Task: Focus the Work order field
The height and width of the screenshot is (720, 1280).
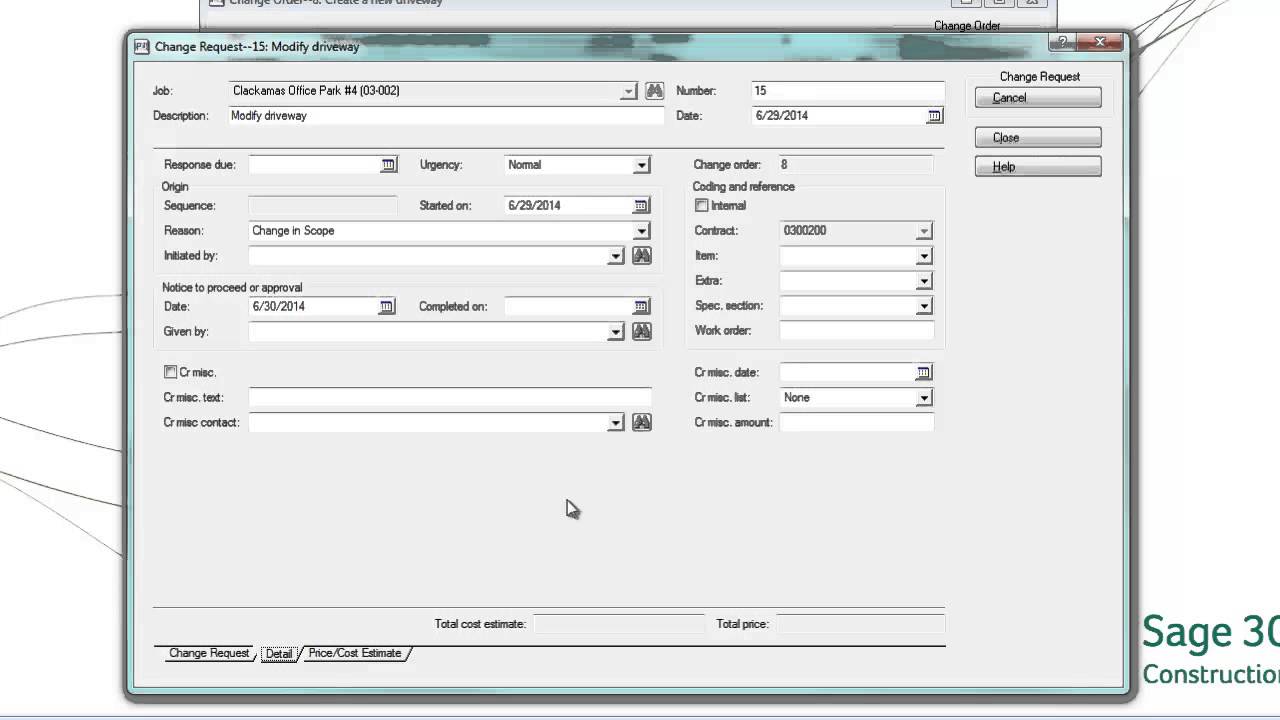Action: pos(856,331)
